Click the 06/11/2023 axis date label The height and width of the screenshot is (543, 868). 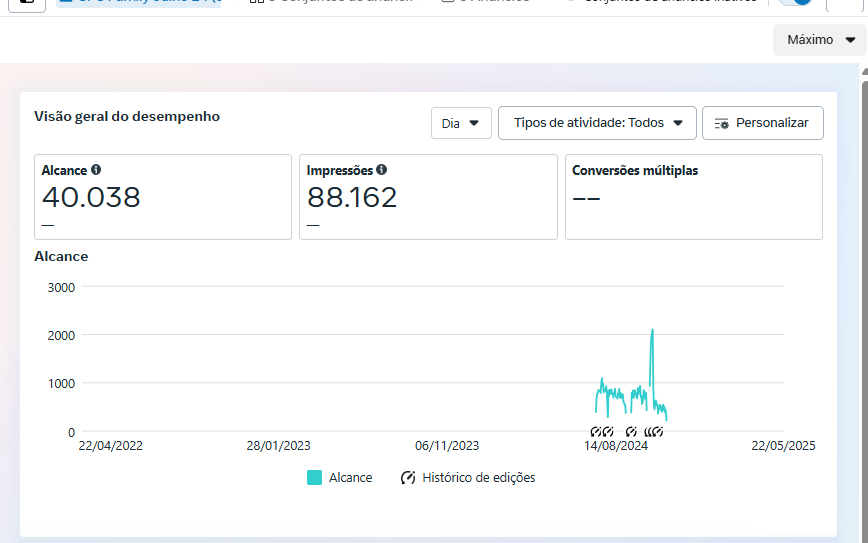(x=447, y=446)
